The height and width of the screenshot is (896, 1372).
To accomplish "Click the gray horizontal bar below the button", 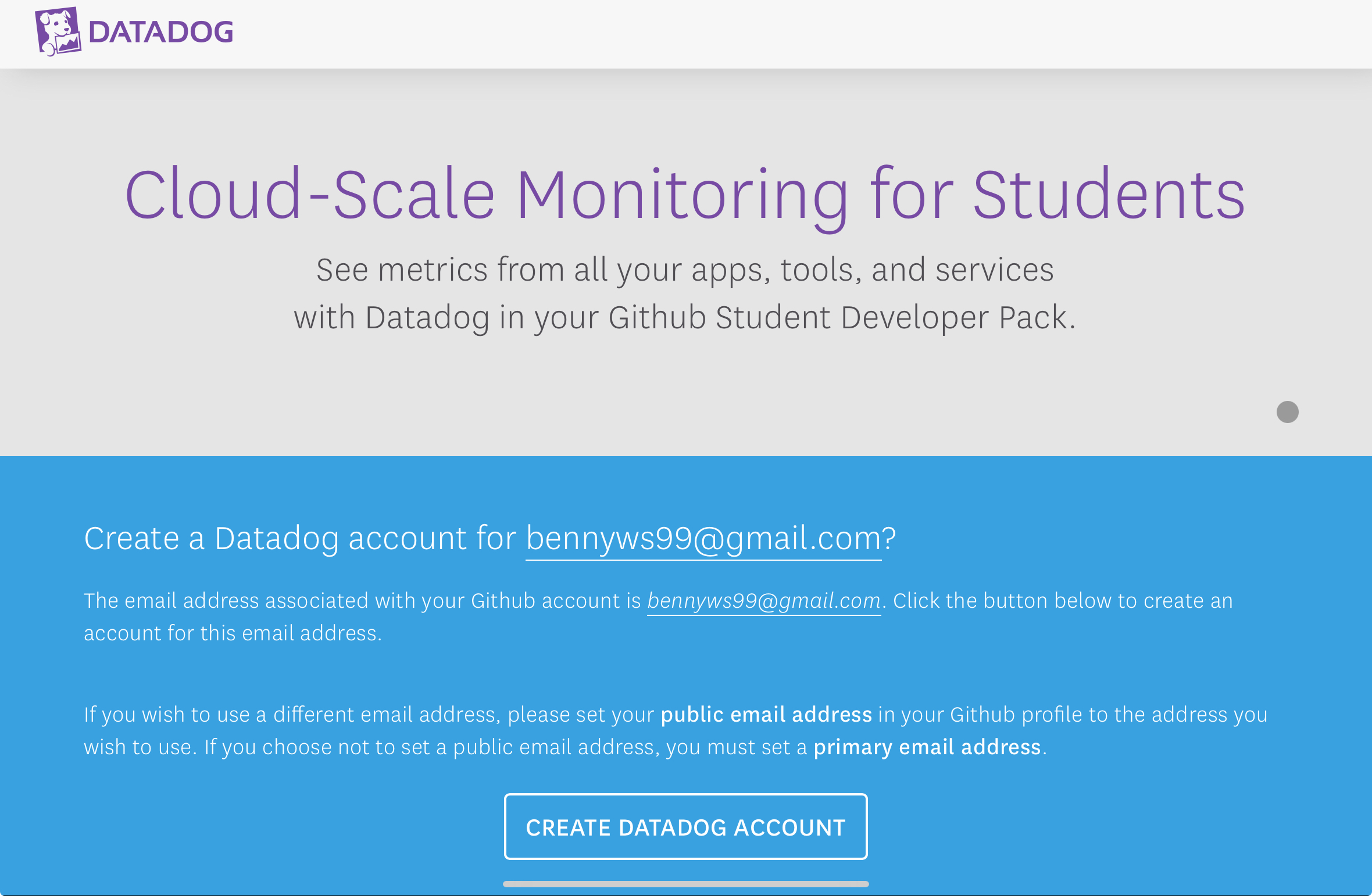I will [685, 884].
